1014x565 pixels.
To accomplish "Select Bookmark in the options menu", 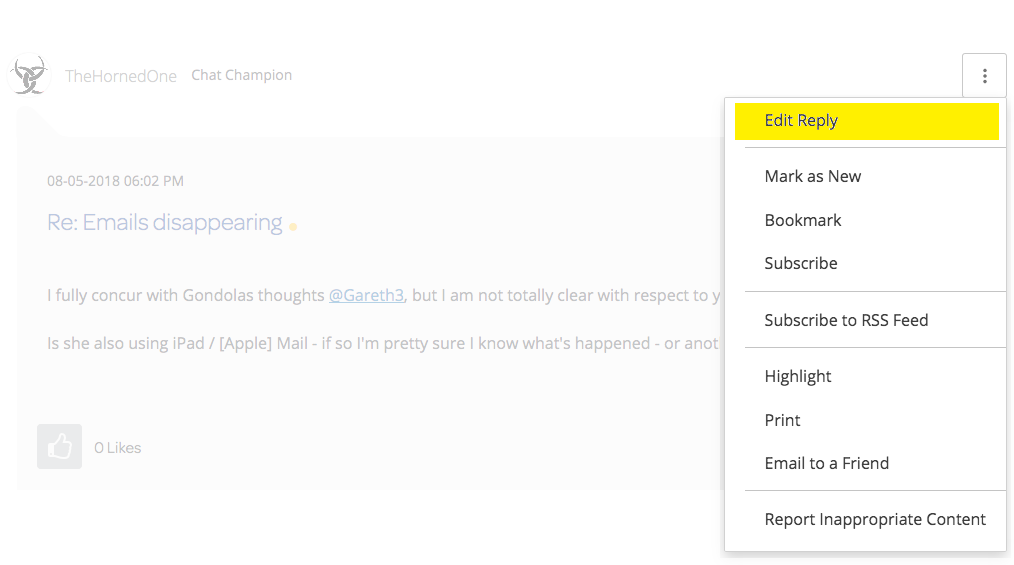I will click(802, 220).
